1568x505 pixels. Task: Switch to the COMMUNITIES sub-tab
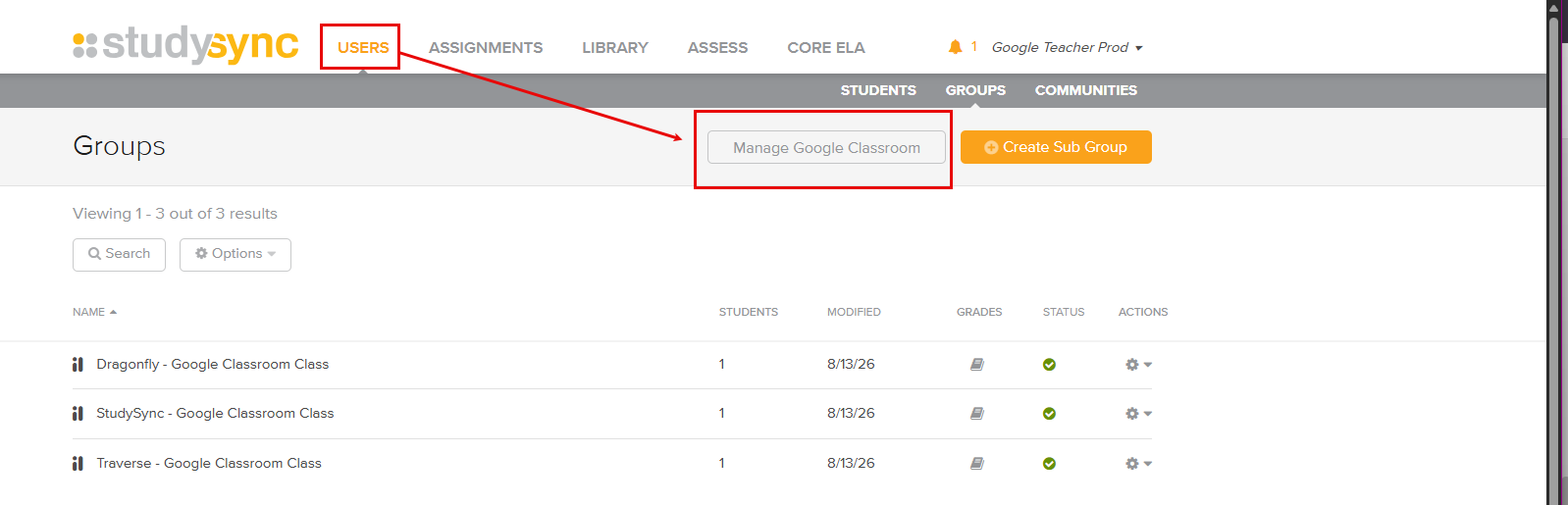(x=1086, y=90)
